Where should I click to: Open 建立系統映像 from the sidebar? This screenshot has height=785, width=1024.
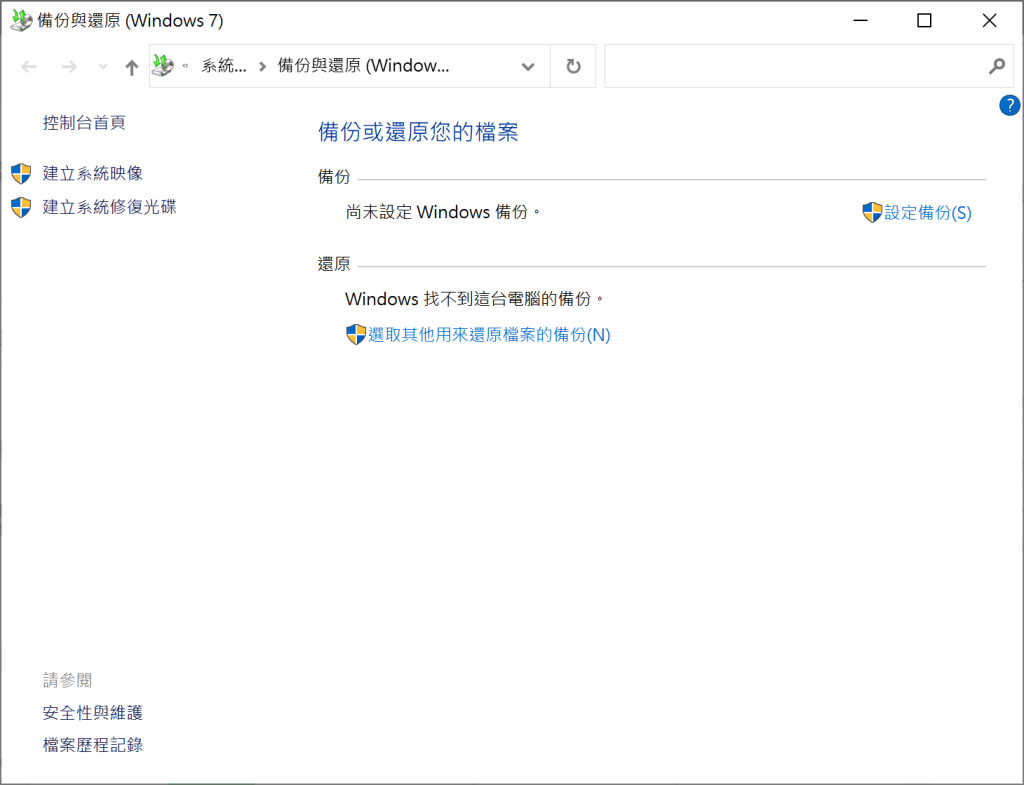92,174
